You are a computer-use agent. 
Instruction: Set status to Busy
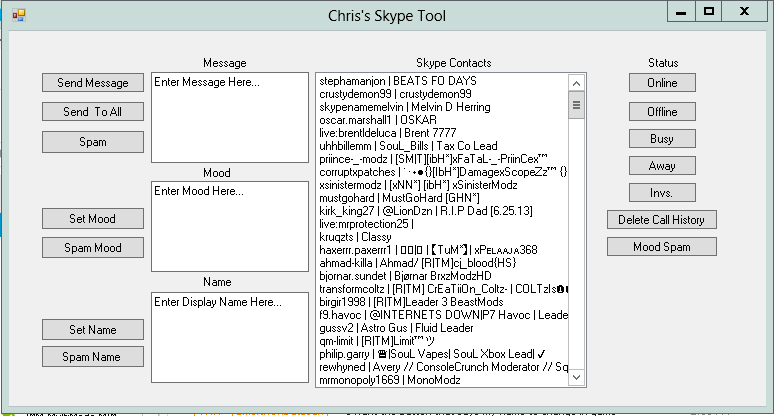pos(662,139)
